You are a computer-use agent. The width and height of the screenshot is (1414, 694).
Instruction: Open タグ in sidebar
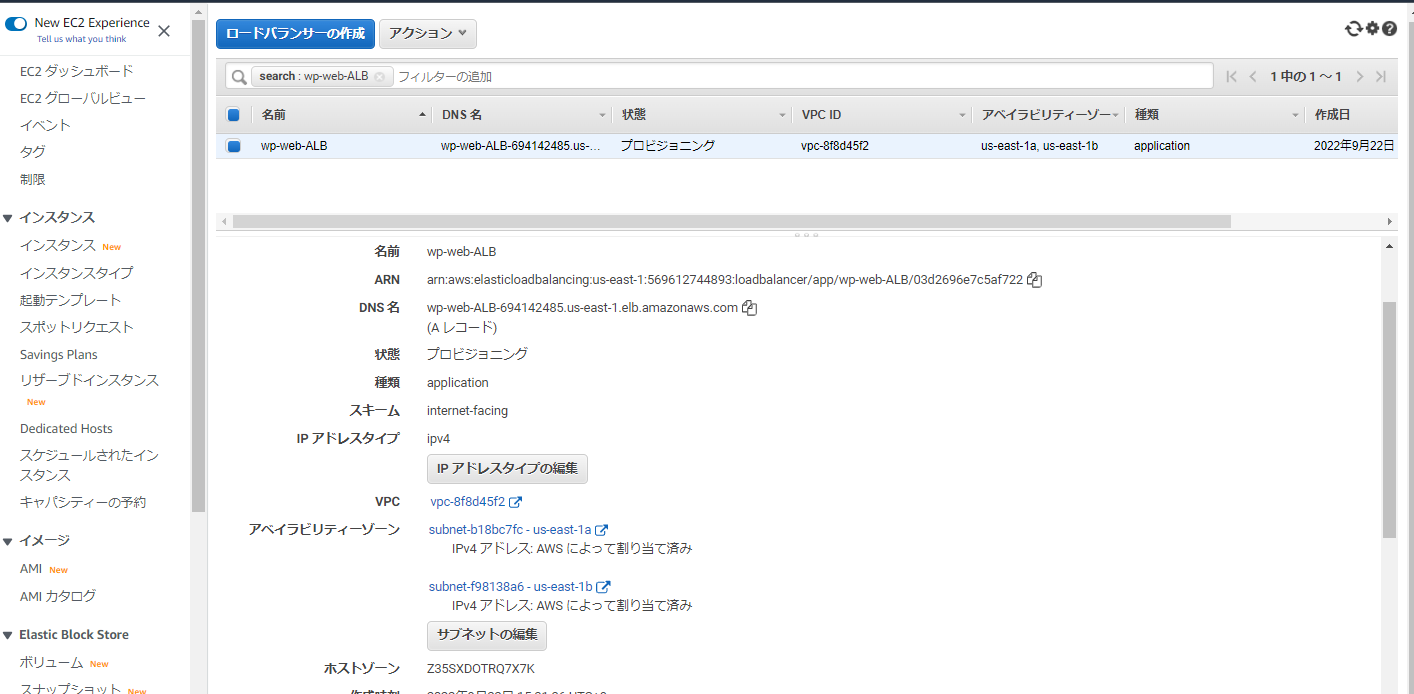32,152
